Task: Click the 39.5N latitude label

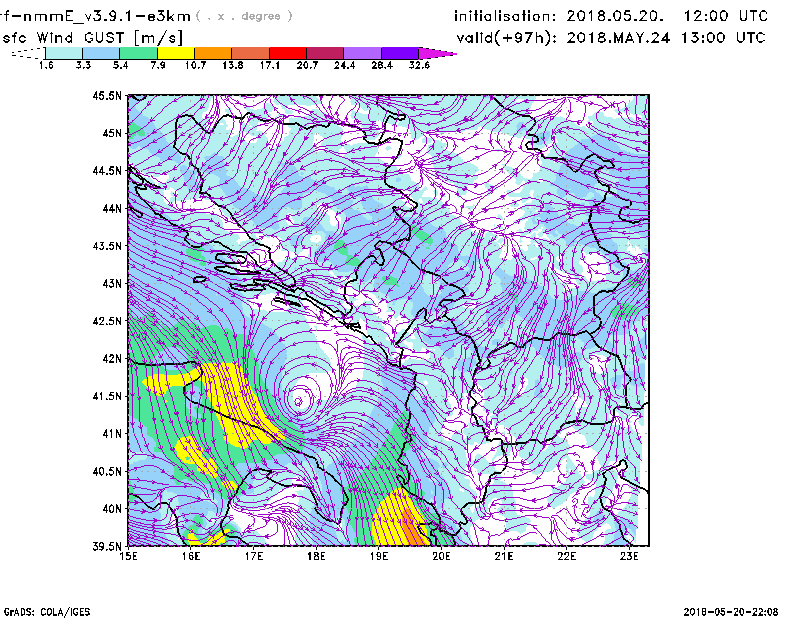Action: tap(107, 546)
